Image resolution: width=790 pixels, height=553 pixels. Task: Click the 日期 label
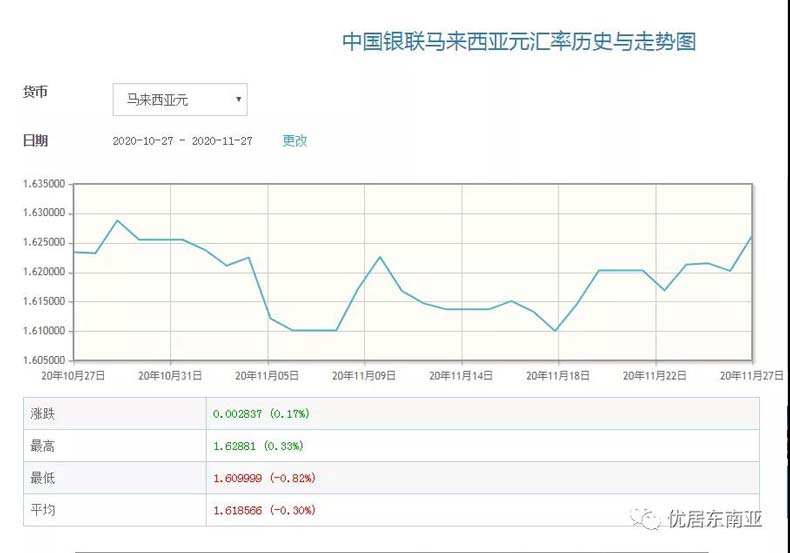point(35,141)
